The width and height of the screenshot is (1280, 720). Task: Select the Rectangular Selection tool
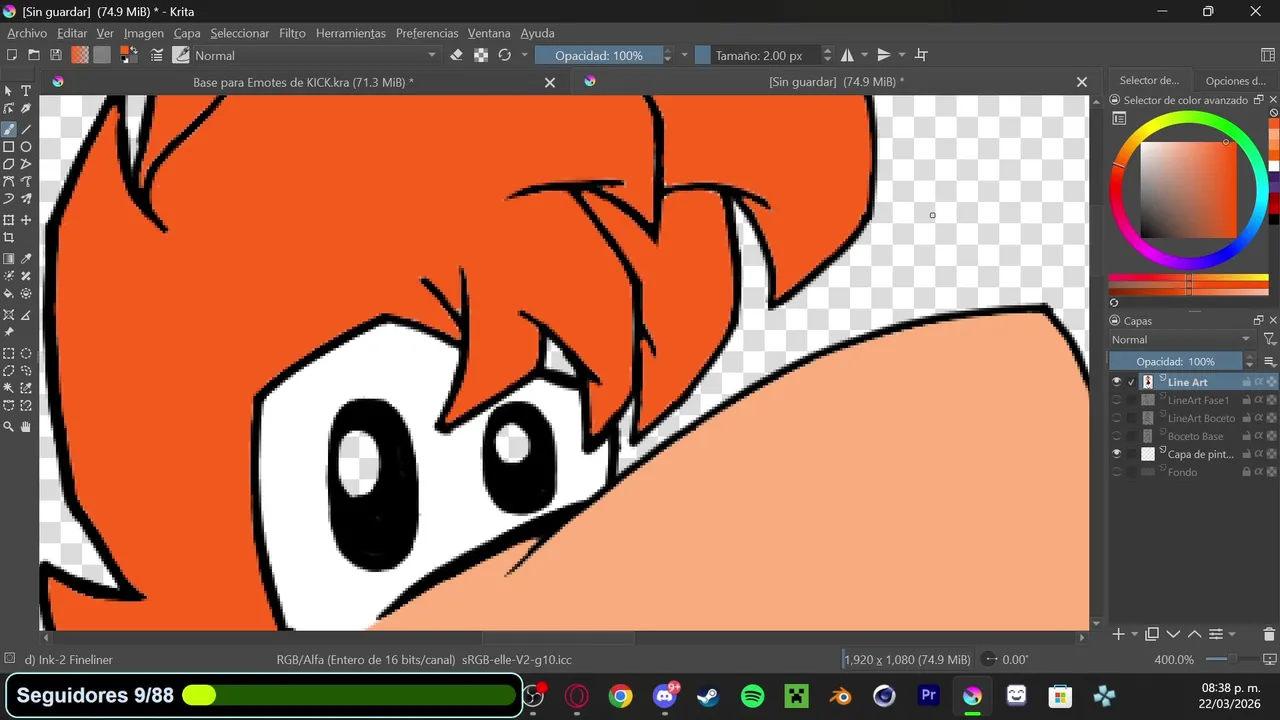pos(9,353)
